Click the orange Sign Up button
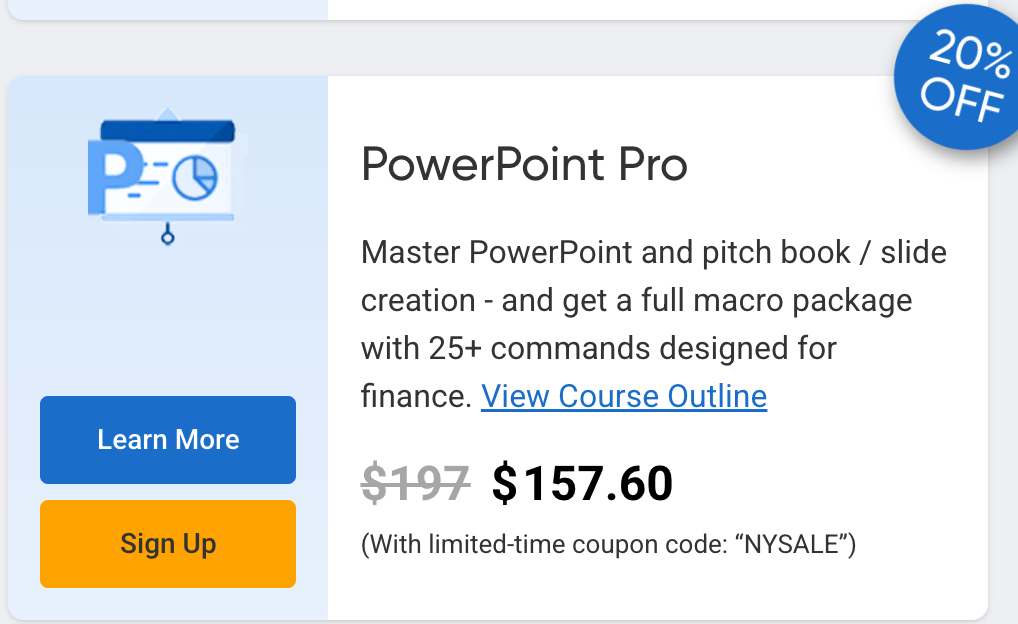 click(x=168, y=544)
